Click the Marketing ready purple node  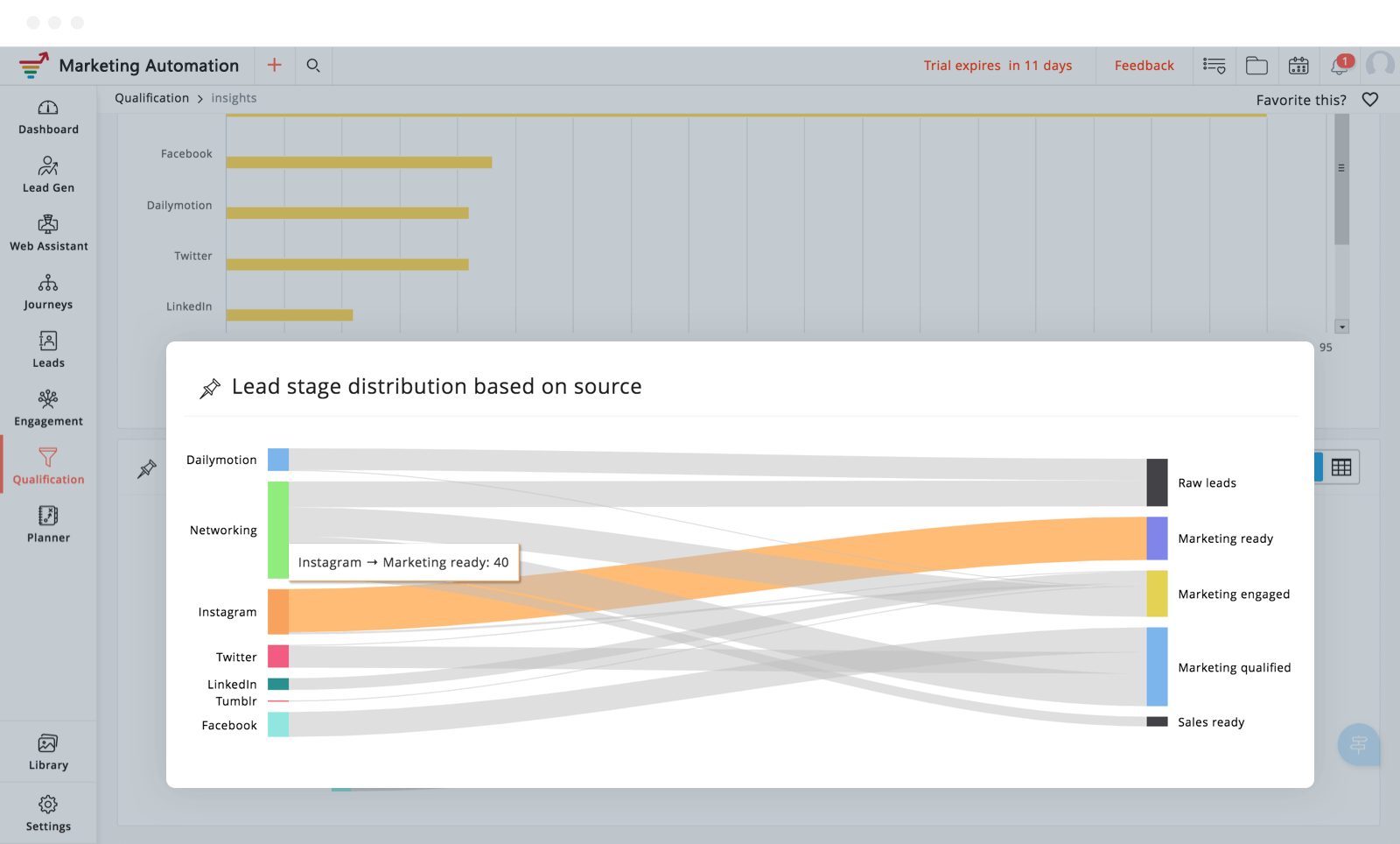click(1157, 538)
